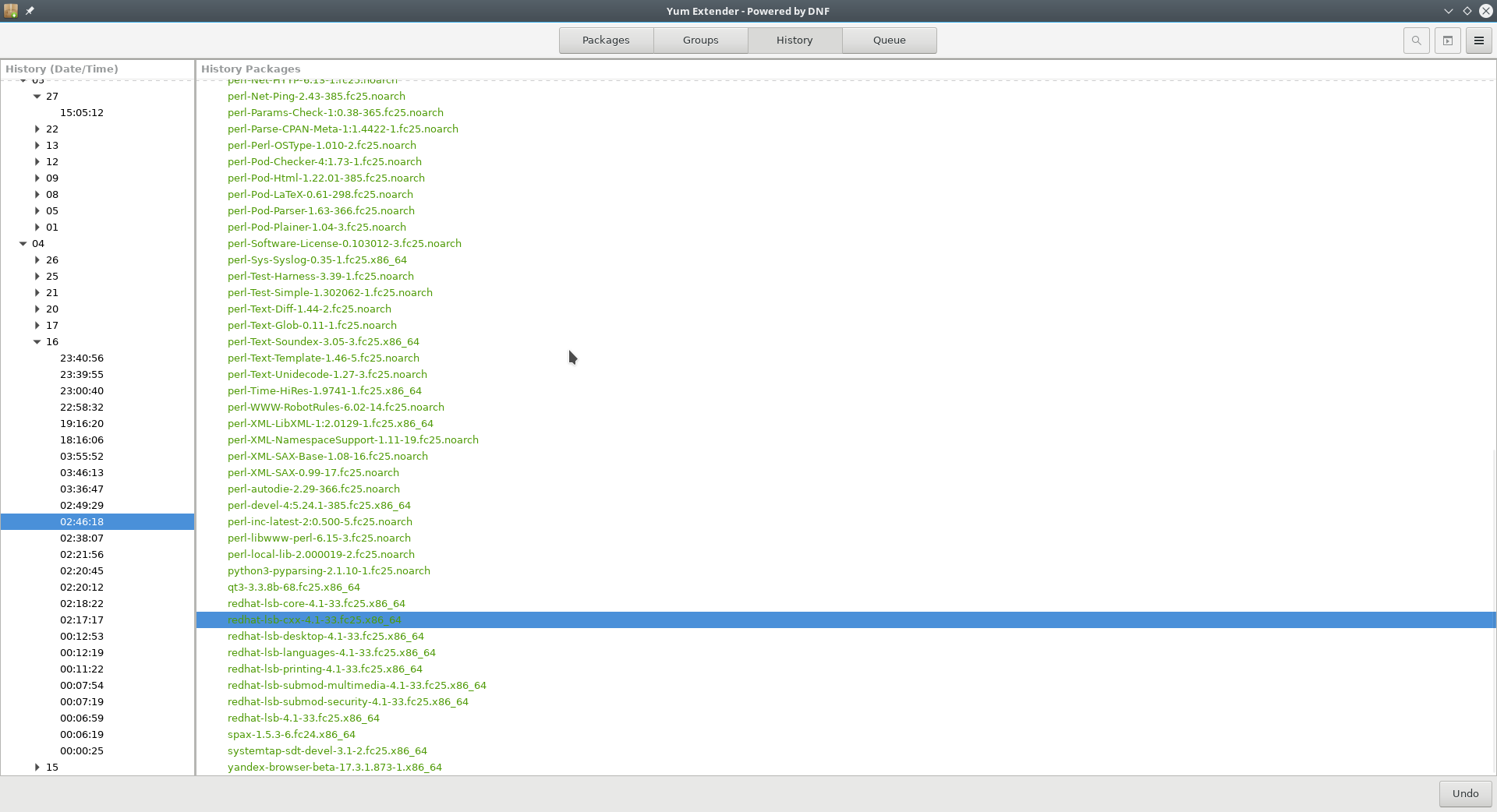1497x812 pixels.
Task: Switch to the Groups tab
Action: (x=700, y=41)
